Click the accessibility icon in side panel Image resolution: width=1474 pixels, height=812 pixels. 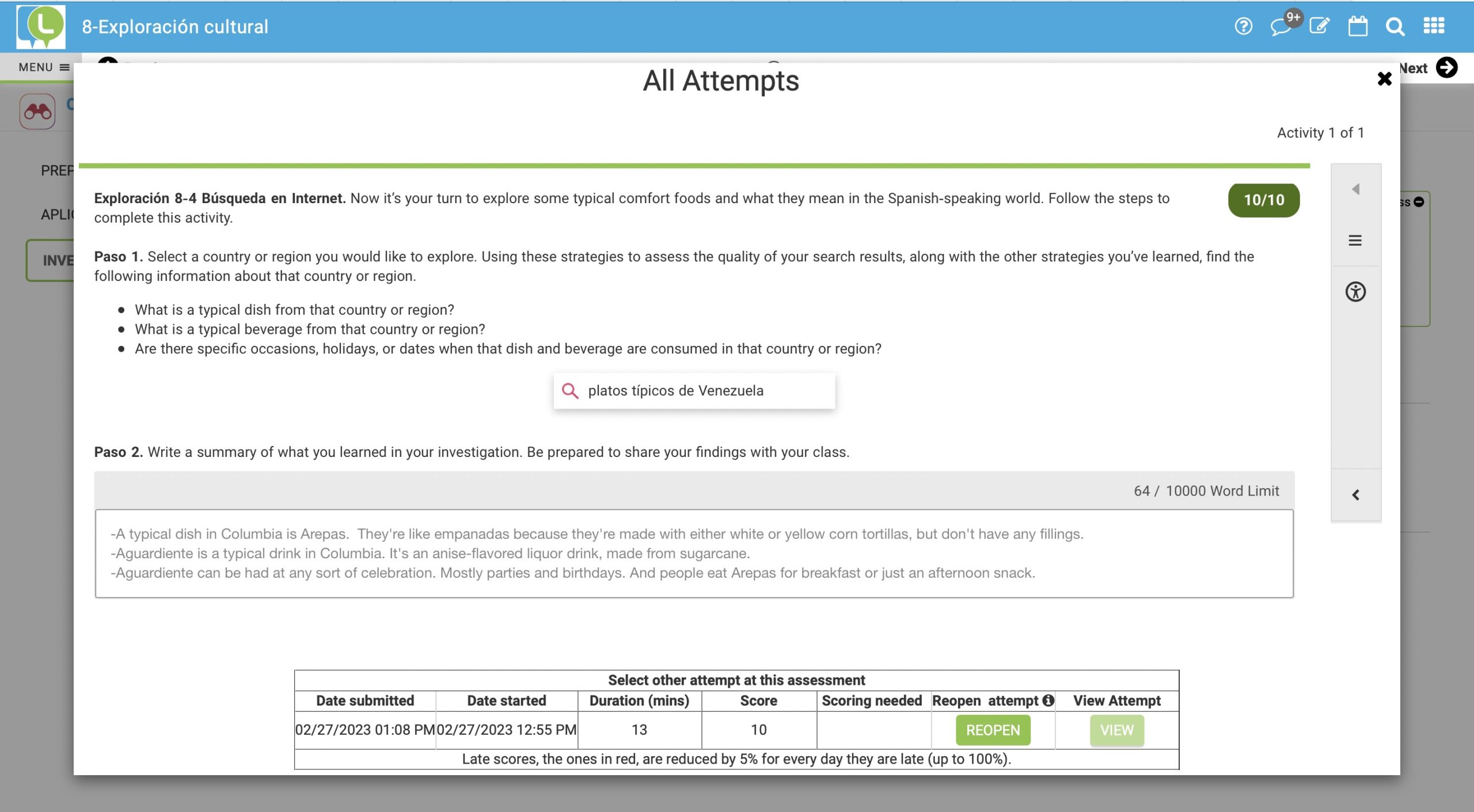click(x=1355, y=292)
